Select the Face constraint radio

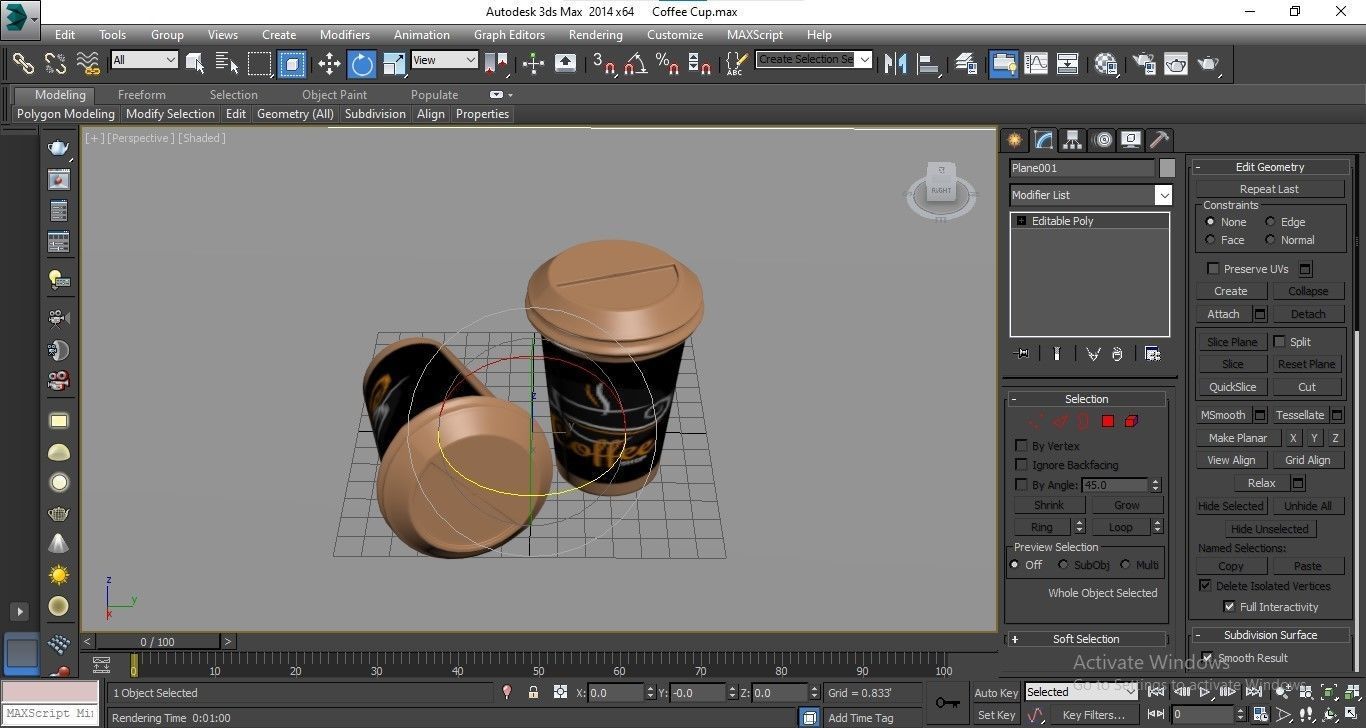click(1210, 240)
